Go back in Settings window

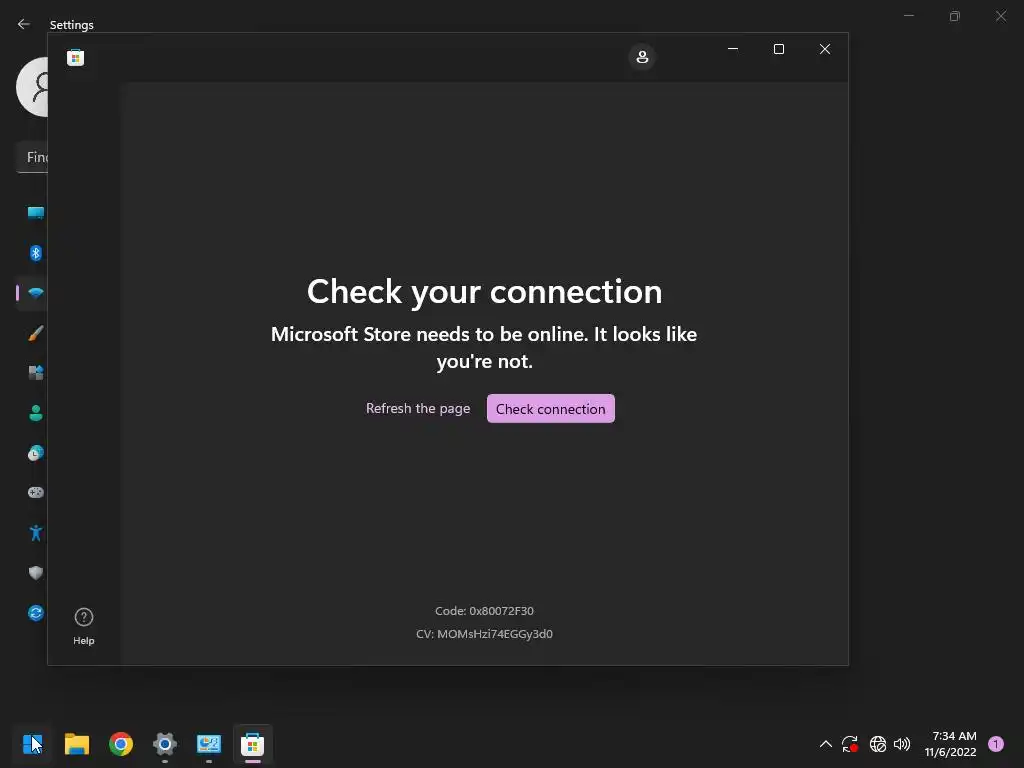(x=24, y=24)
